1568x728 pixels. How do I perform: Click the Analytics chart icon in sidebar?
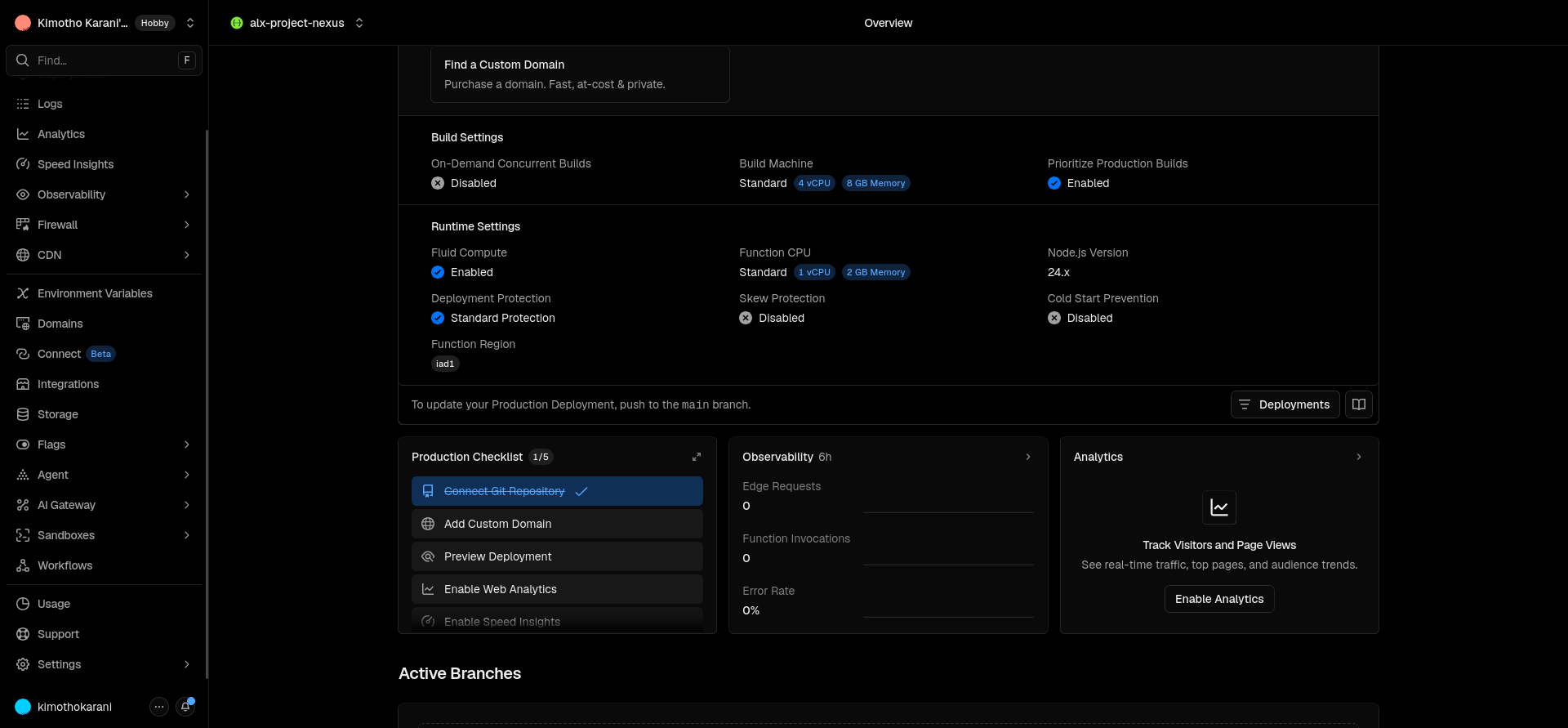click(23, 134)
